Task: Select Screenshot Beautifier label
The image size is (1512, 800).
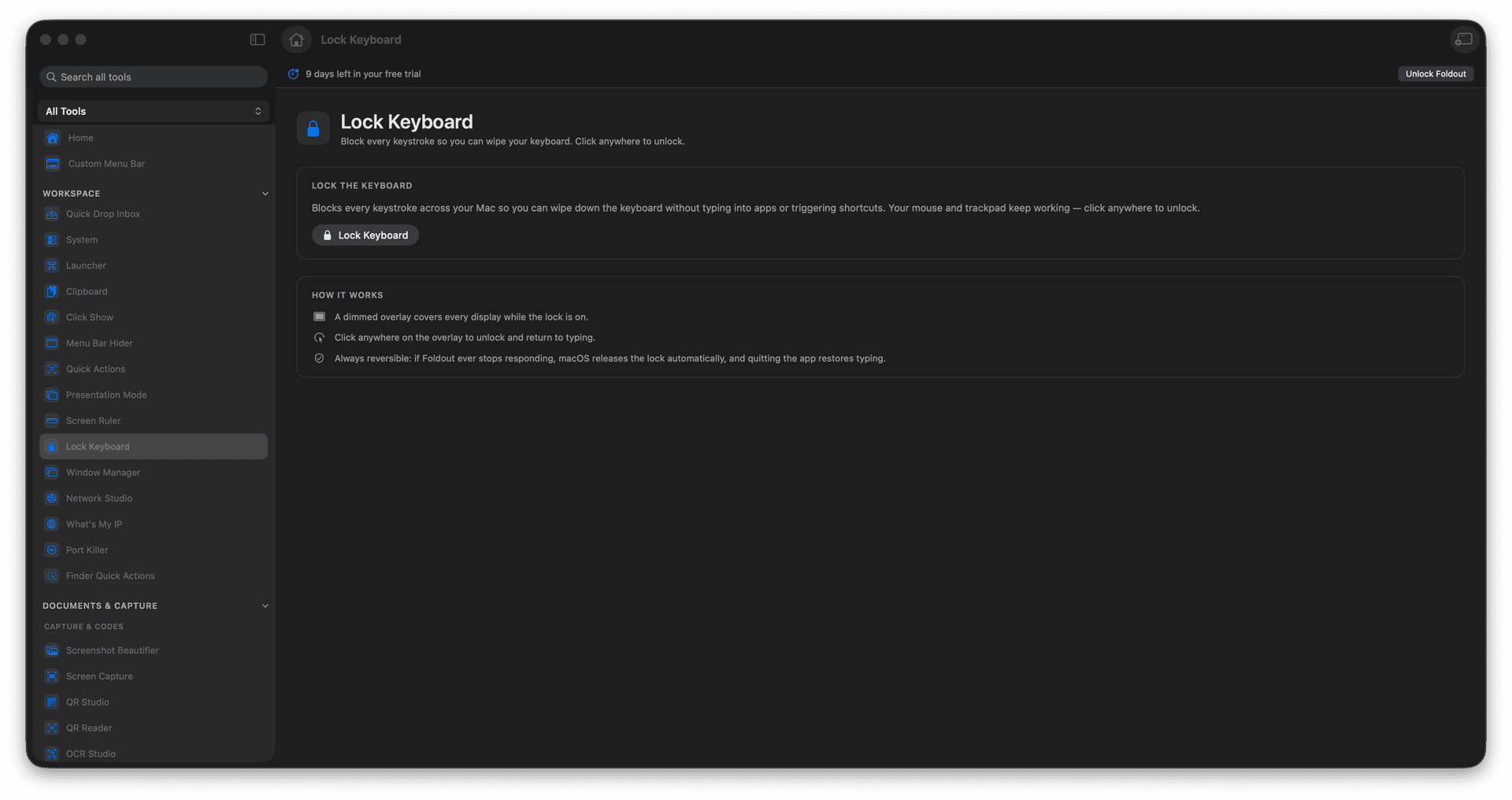Action: coord(113,650)
